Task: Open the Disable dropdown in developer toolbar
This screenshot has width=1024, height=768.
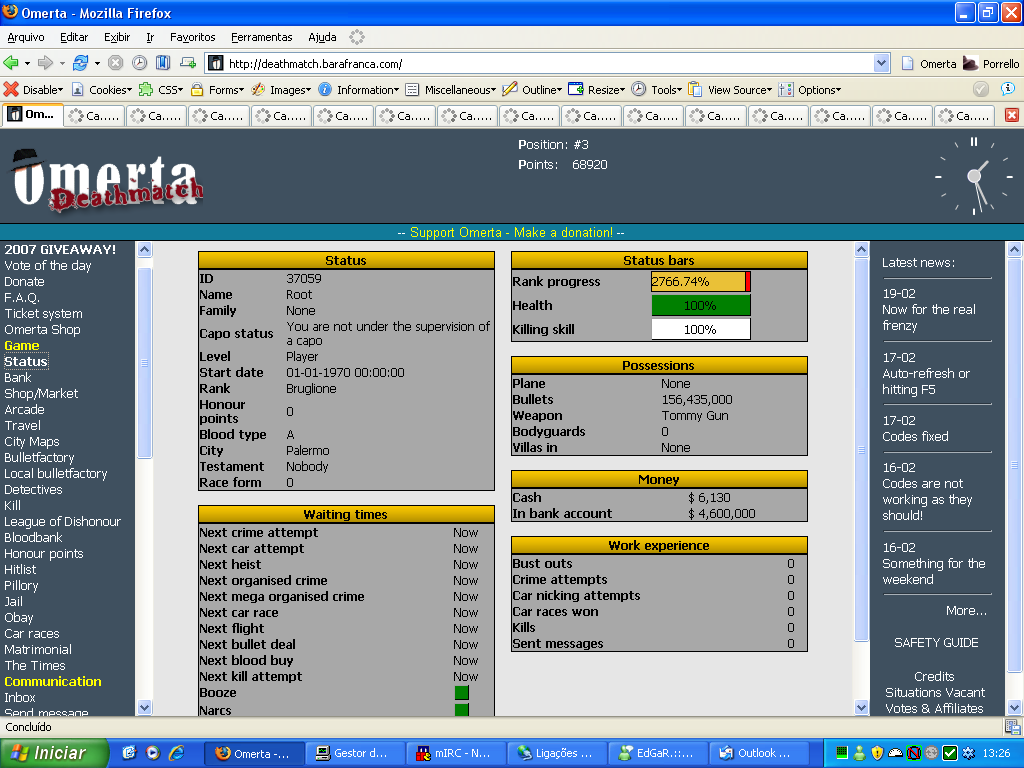Action: click(x=34, y=89)
